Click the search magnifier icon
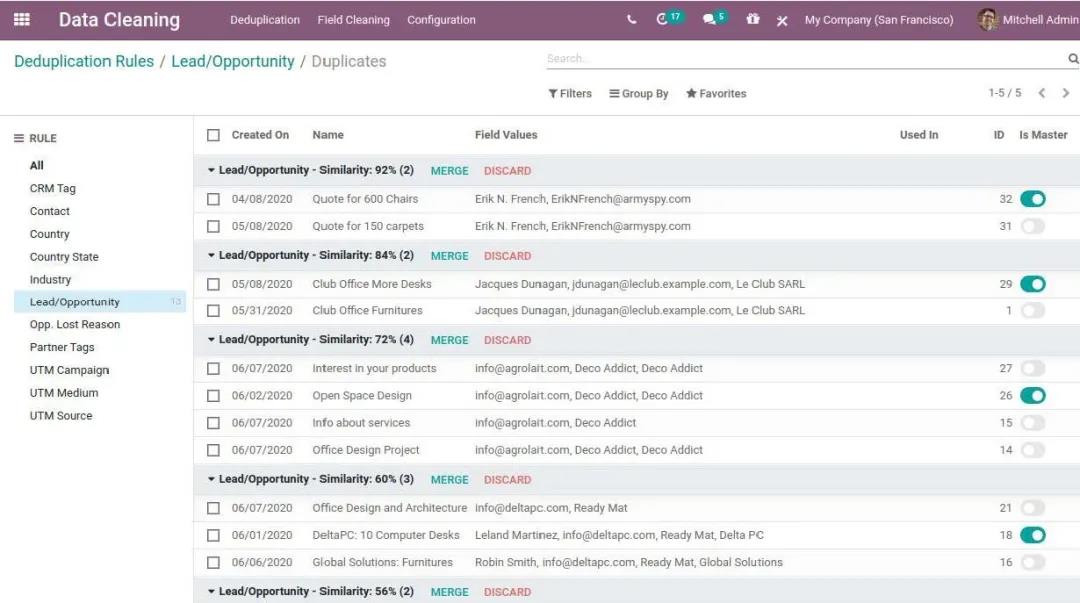The height and width of the screenshot is (603, 1080). 1073,59
